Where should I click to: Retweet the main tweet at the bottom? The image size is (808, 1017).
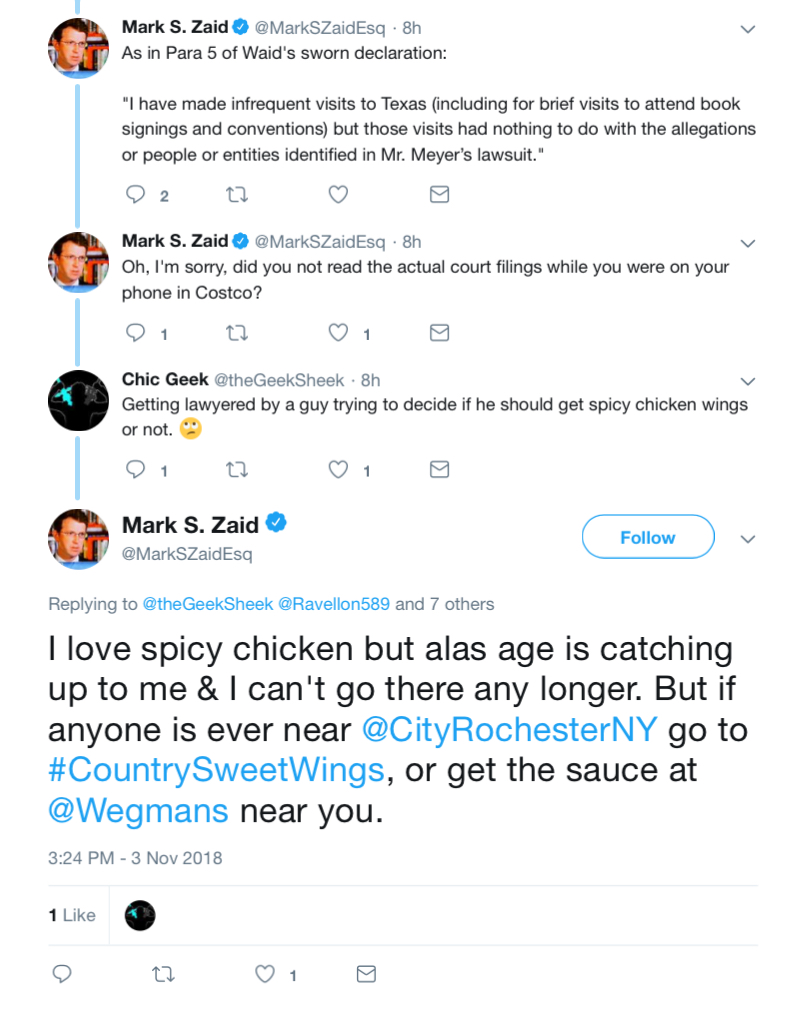[163, 974]
